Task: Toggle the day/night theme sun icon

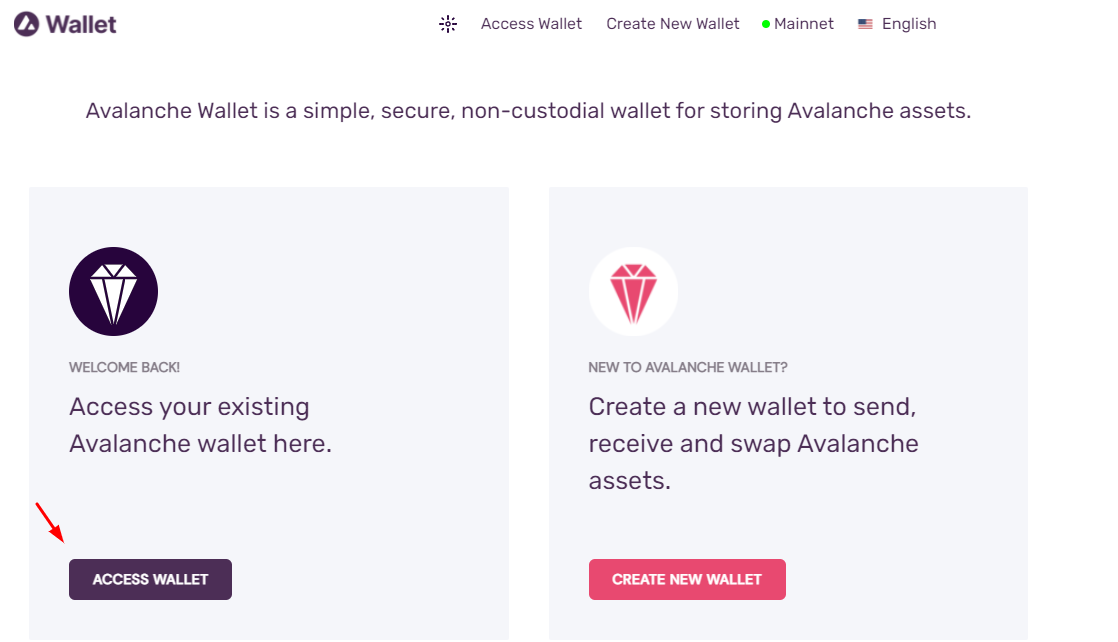Action: tap(448, 24)
